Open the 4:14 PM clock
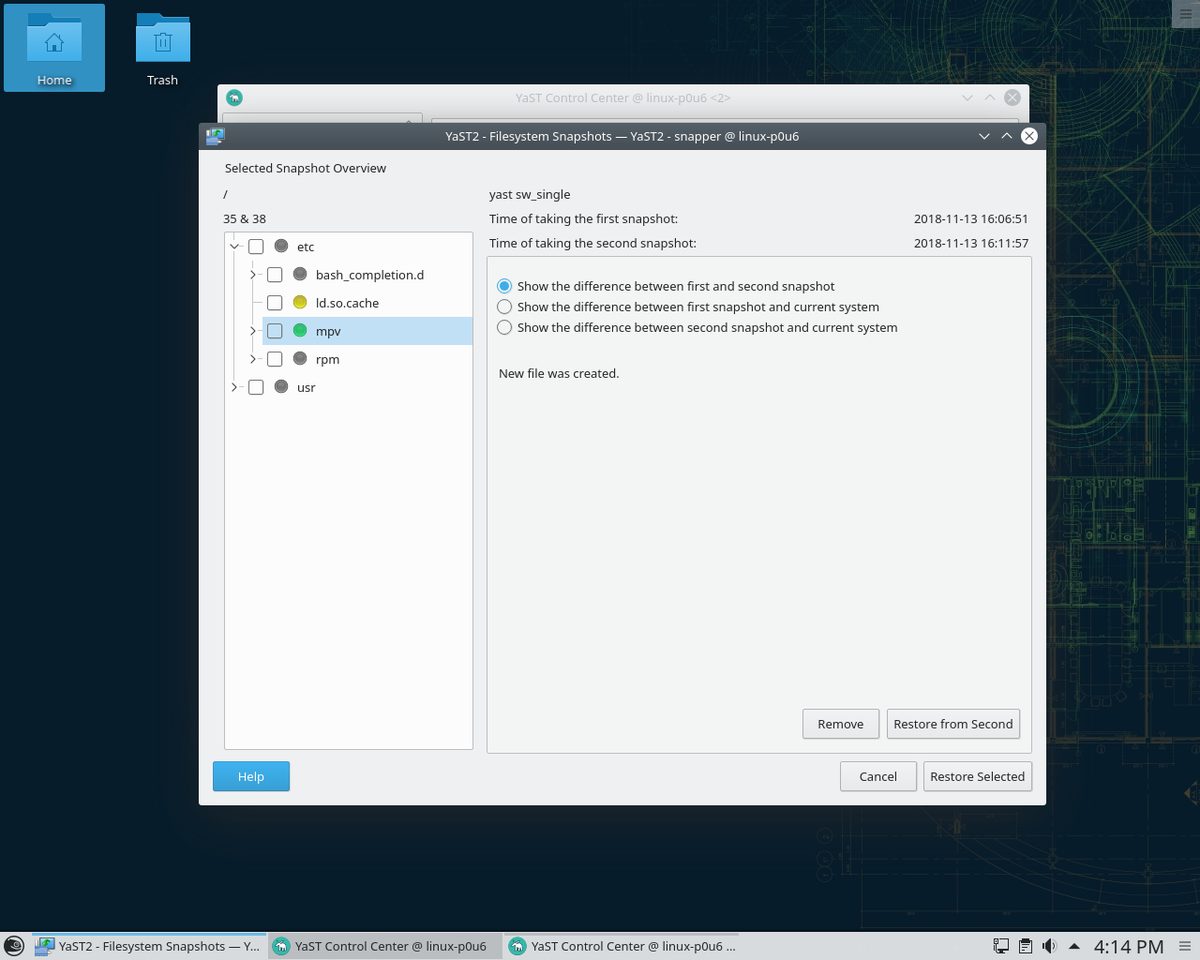 coord(1128,946)
